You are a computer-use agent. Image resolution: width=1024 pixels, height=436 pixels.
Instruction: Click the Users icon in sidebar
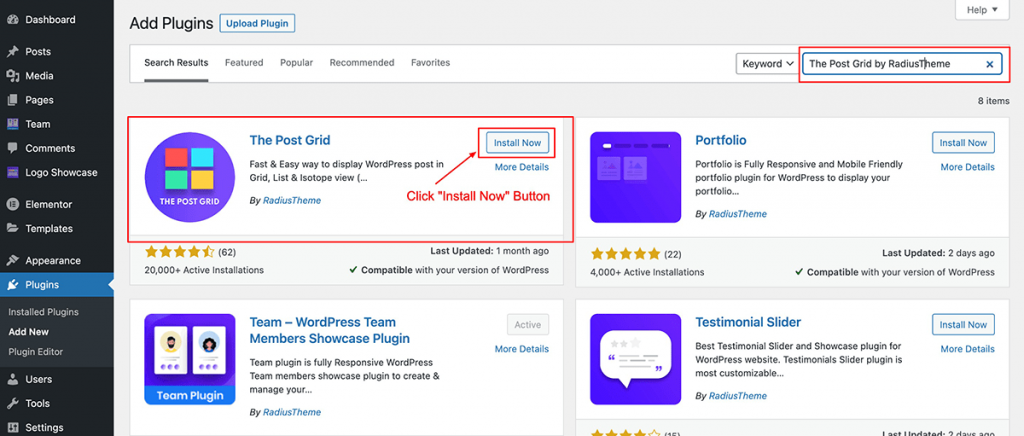tap(12, 379)
